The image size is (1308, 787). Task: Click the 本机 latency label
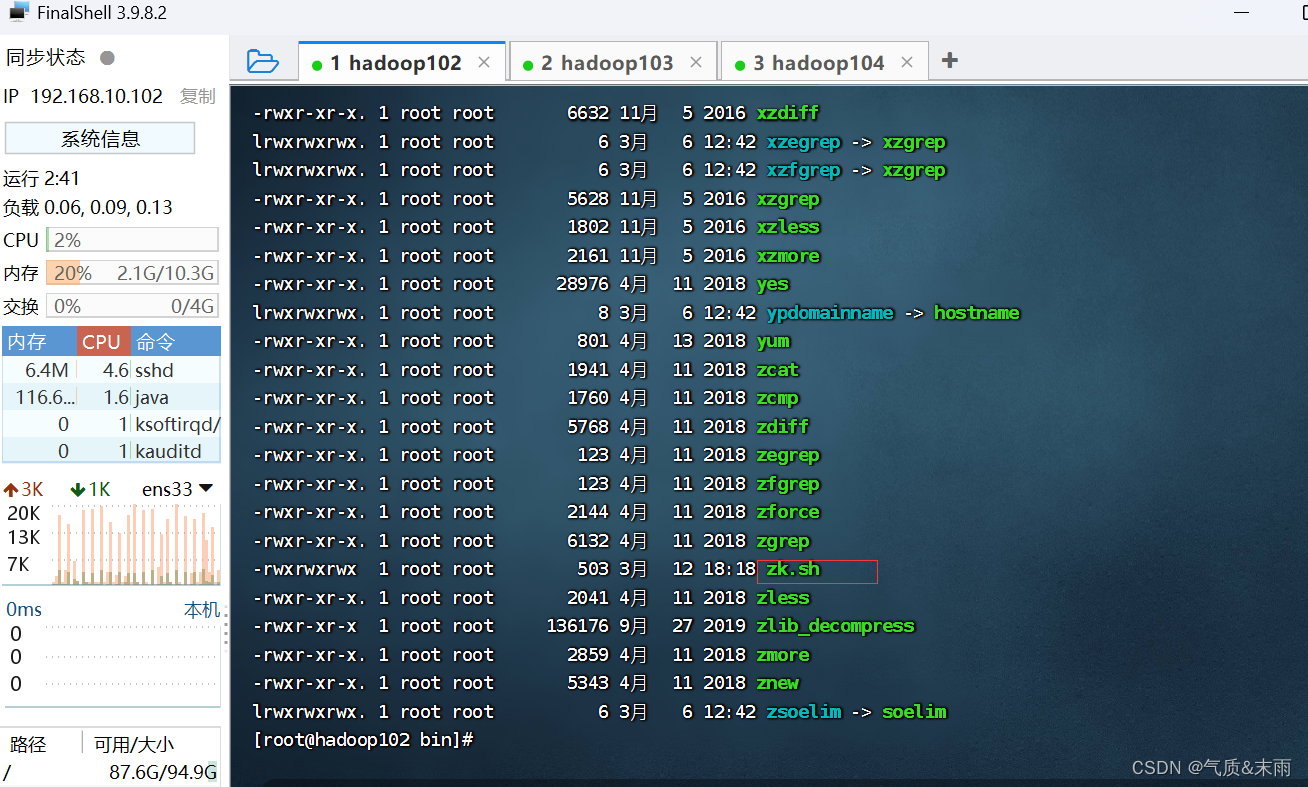[x=201, y=609]
